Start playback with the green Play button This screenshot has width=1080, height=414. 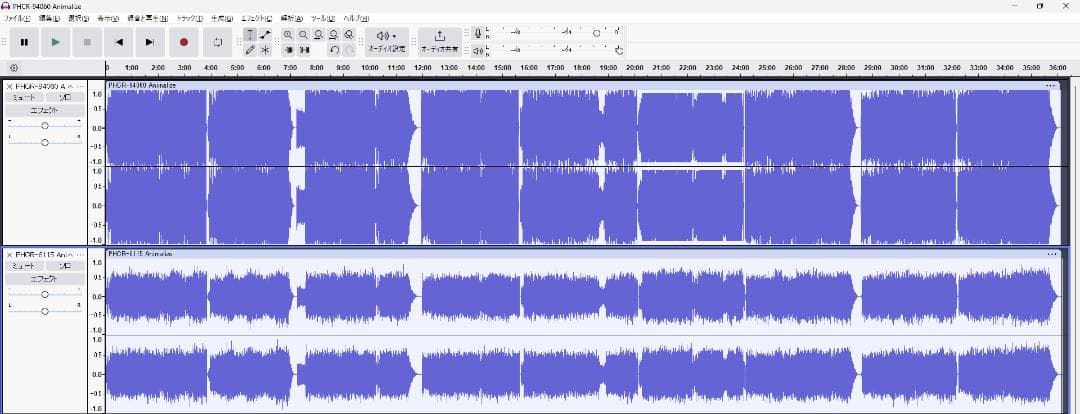coord(56,42)
